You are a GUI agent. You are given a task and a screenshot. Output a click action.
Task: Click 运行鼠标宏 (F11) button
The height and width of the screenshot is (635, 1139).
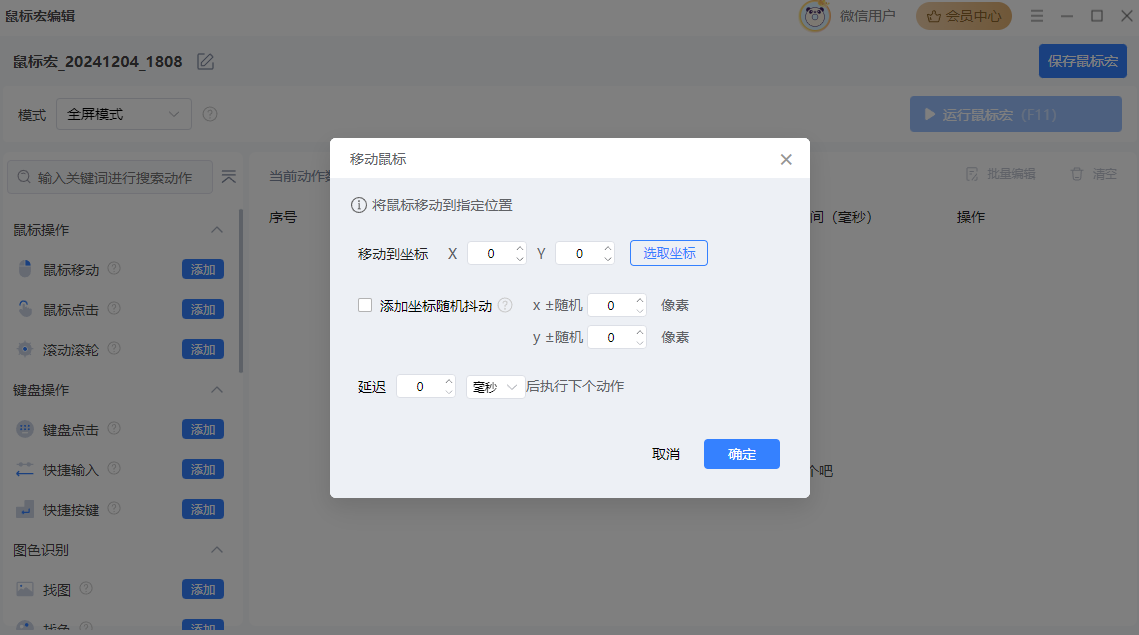(x=1016, y=115)
